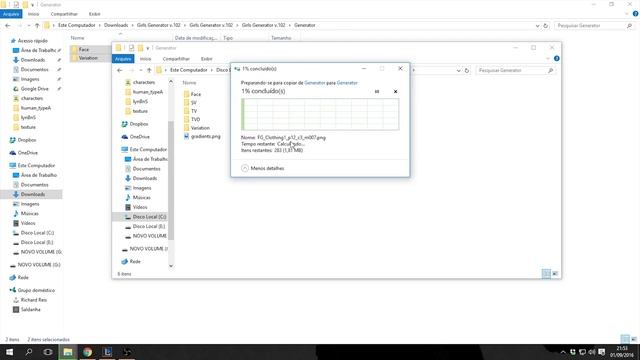Open Google Drive in the back window's sidebar

pos(31,89)
